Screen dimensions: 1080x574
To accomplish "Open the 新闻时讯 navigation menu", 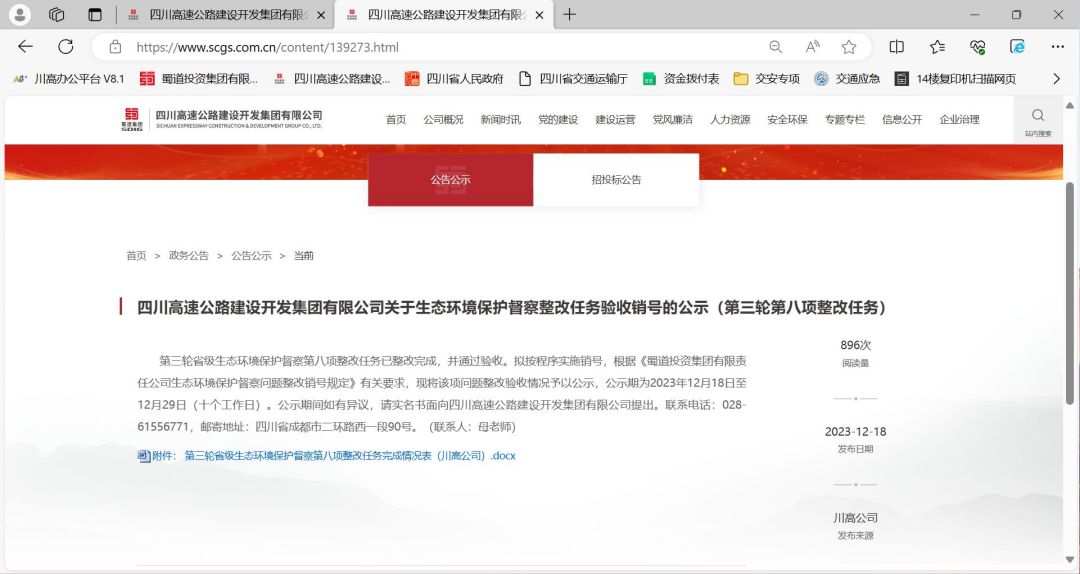I will [x=501, y=119].
